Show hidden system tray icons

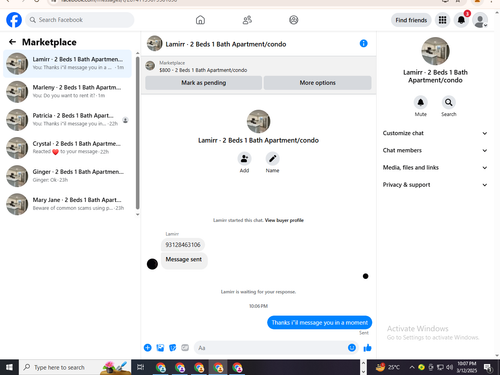point(412,367)
